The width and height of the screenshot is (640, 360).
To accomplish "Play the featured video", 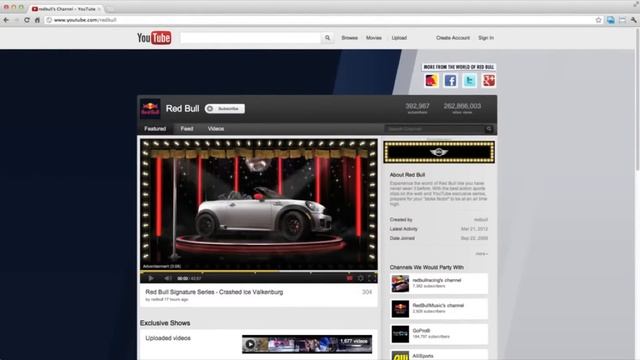I will (x=151, y=278).
